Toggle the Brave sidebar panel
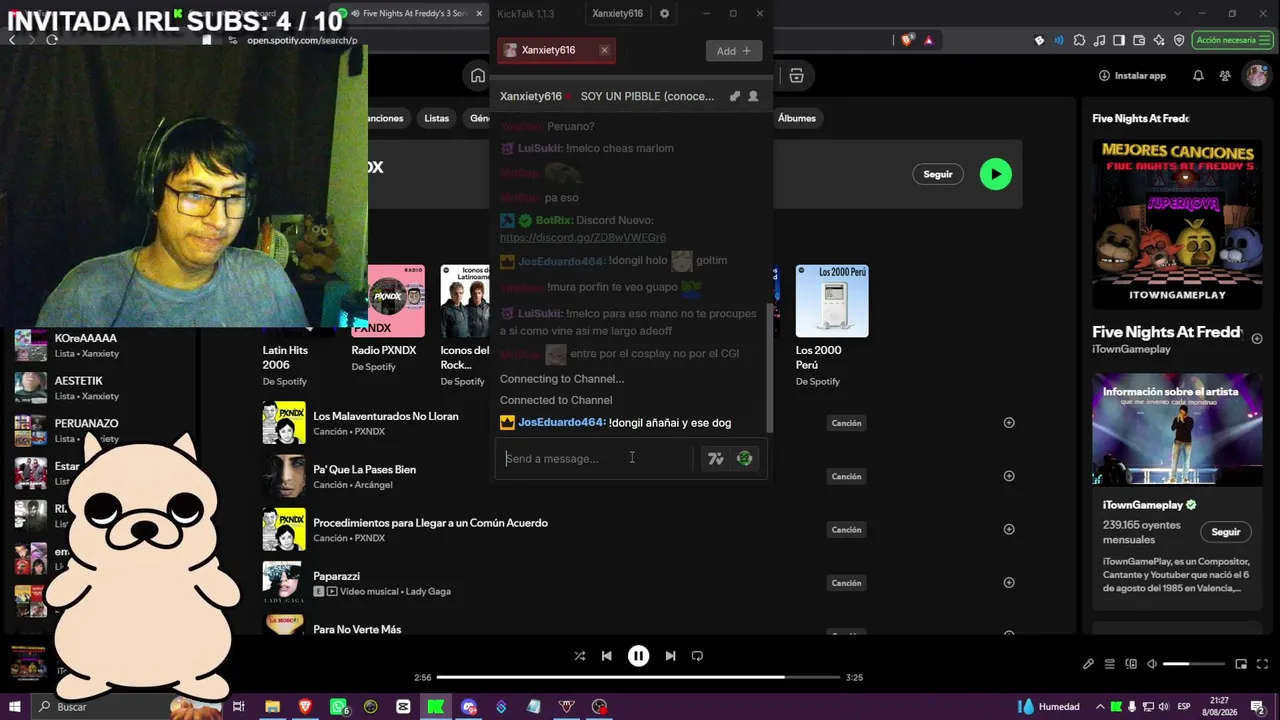Screen dimensions: 1280x720 tap(1119, 40)
